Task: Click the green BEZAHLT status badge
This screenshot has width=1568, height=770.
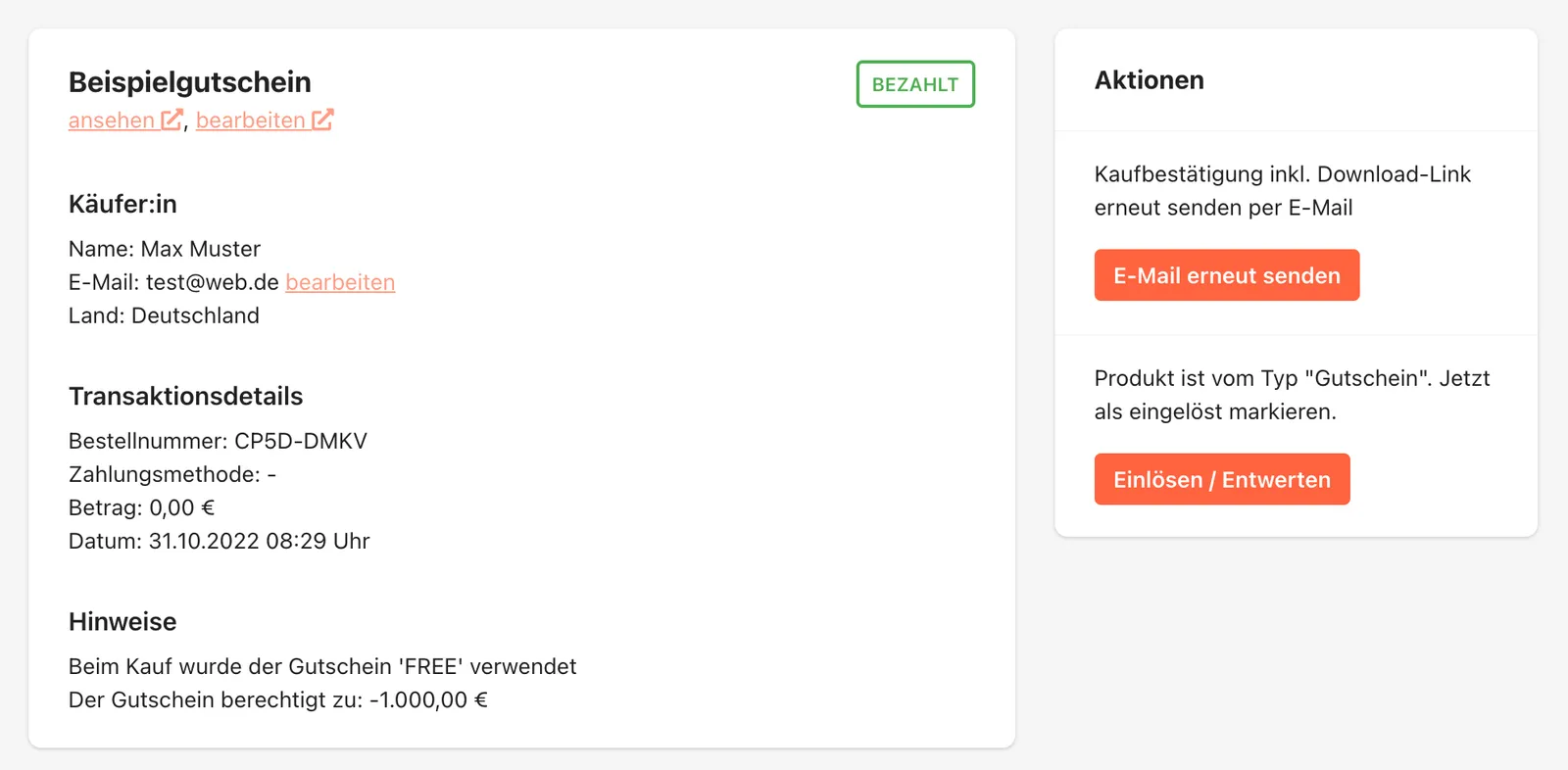Action: coord(915,84)
